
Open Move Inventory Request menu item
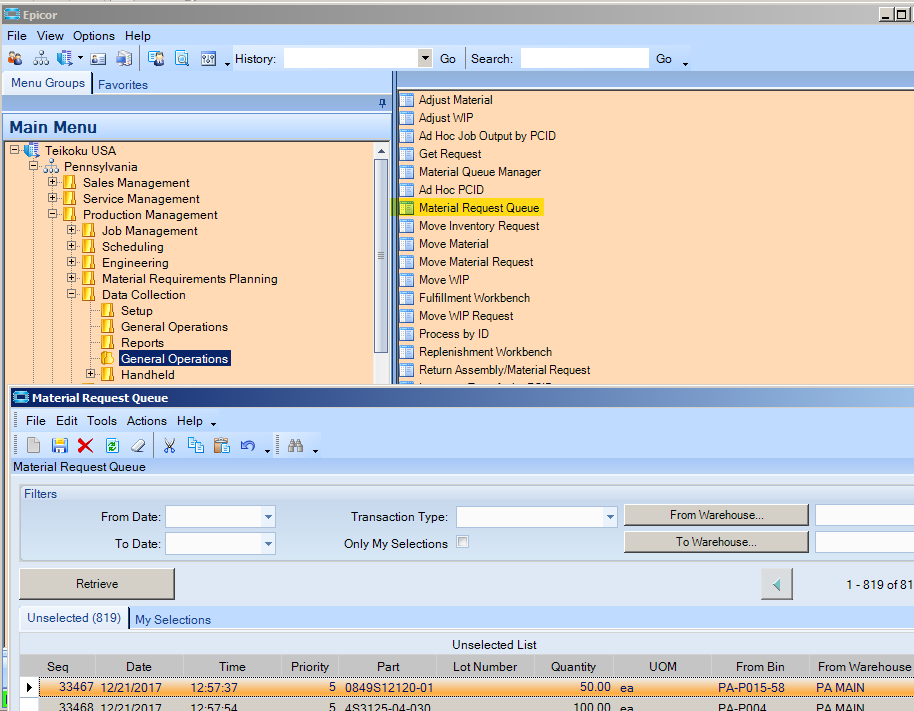479,226
